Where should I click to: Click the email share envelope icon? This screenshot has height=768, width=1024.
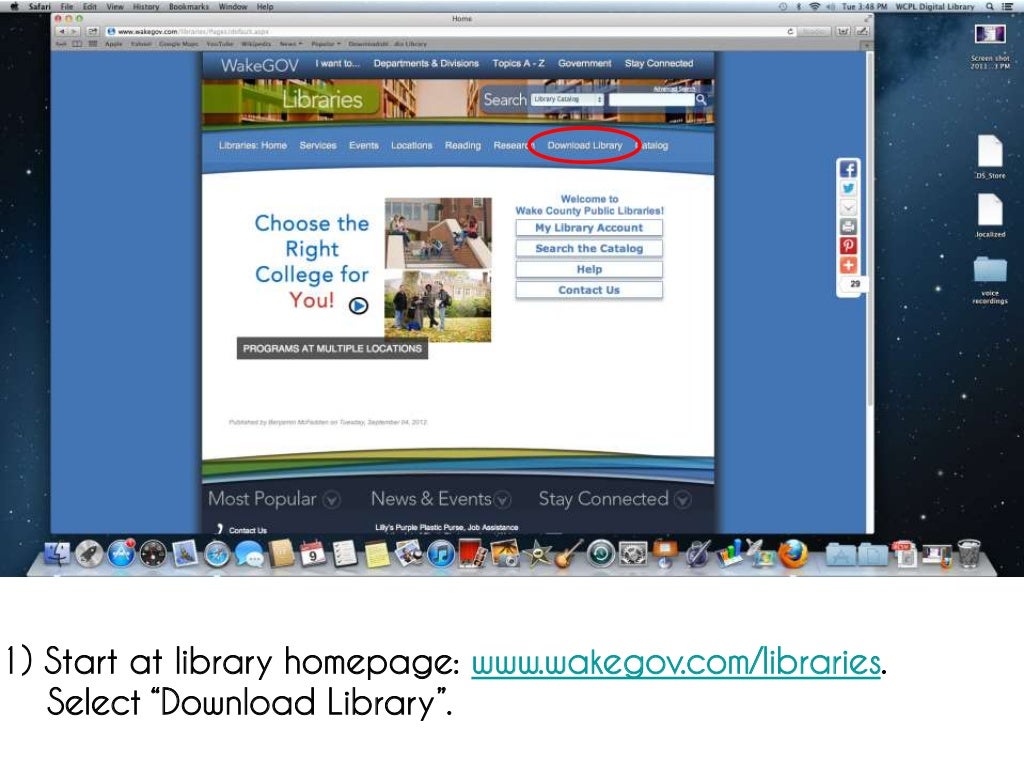[848, 208]
